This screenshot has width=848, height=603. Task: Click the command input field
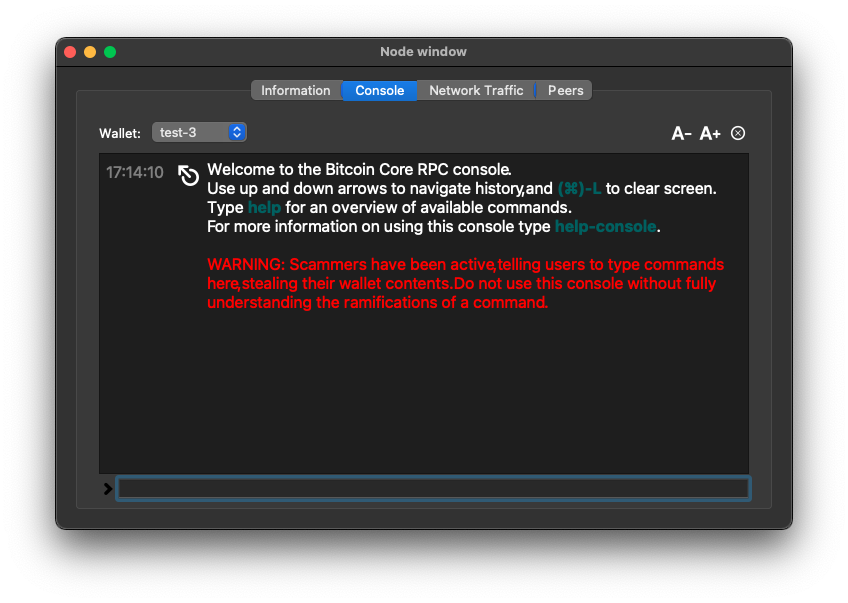(433, 489)
